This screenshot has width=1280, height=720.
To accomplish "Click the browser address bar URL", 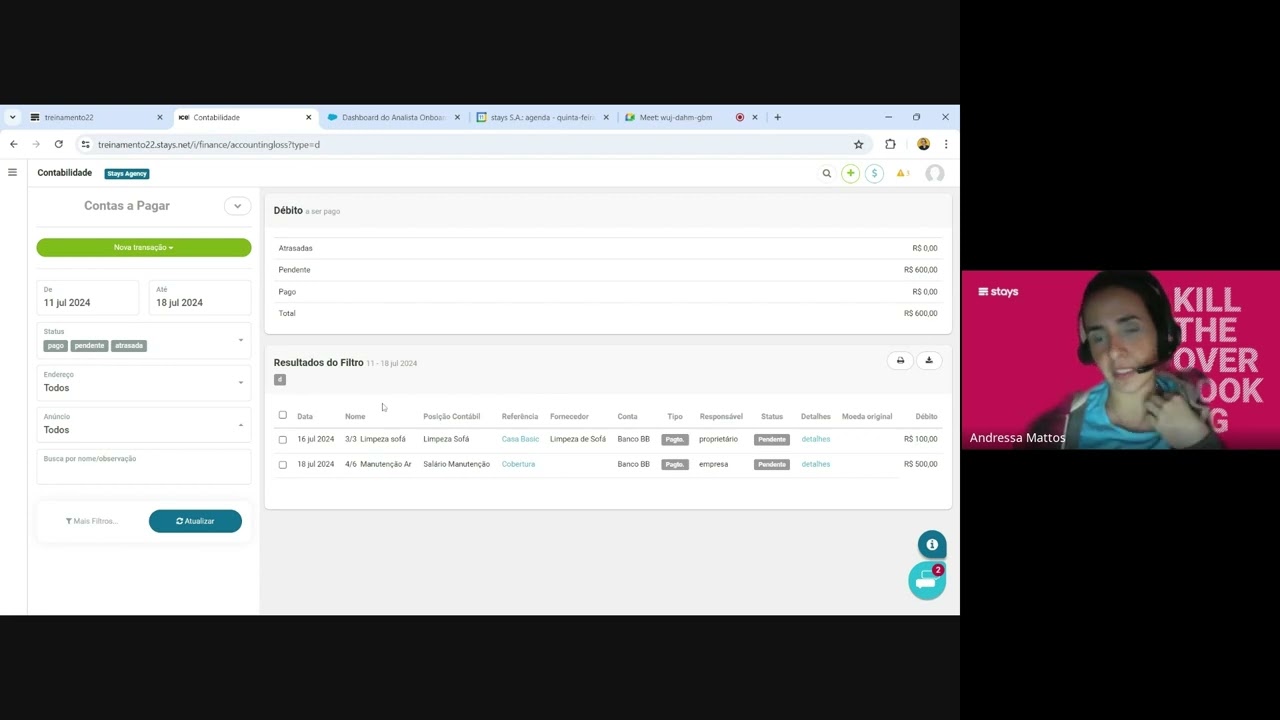I will click(x=209, y=144).
